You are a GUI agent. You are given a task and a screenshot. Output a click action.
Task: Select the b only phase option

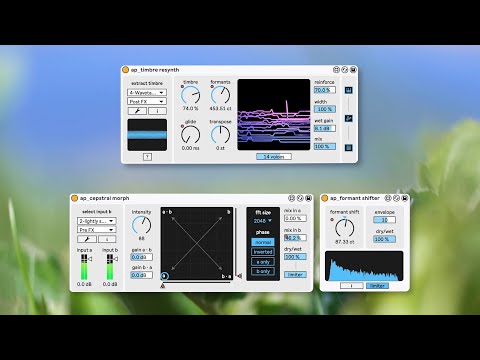click(x=263, y=271)
